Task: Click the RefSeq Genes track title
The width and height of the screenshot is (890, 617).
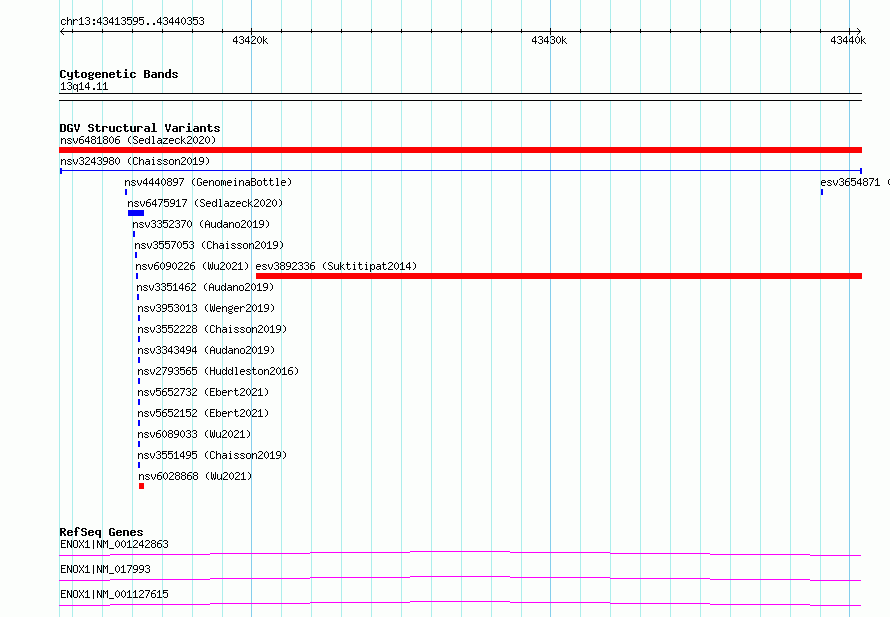Action: (x=101, y=532)
